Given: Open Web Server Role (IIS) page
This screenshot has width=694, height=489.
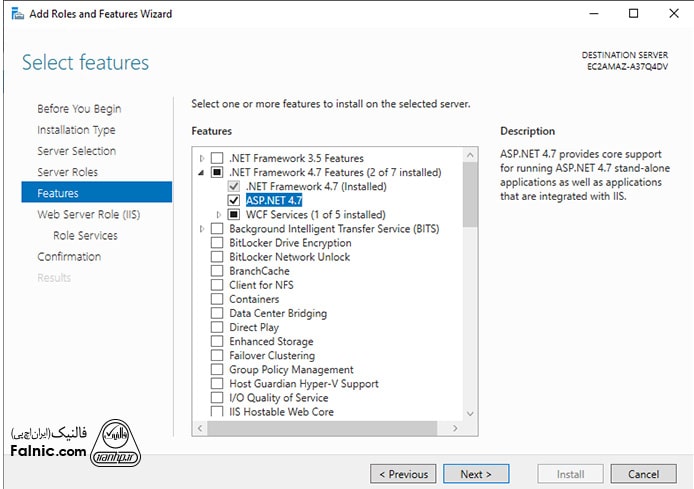Looking at the screenshot, I should point(90,214).
